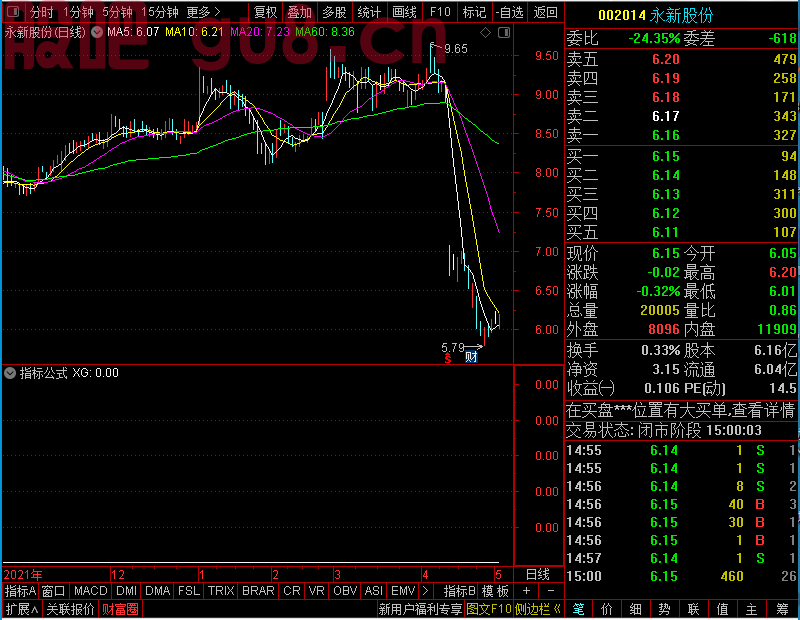
Task: Select the TRIX indicator
Action: [x=221, y=591]
